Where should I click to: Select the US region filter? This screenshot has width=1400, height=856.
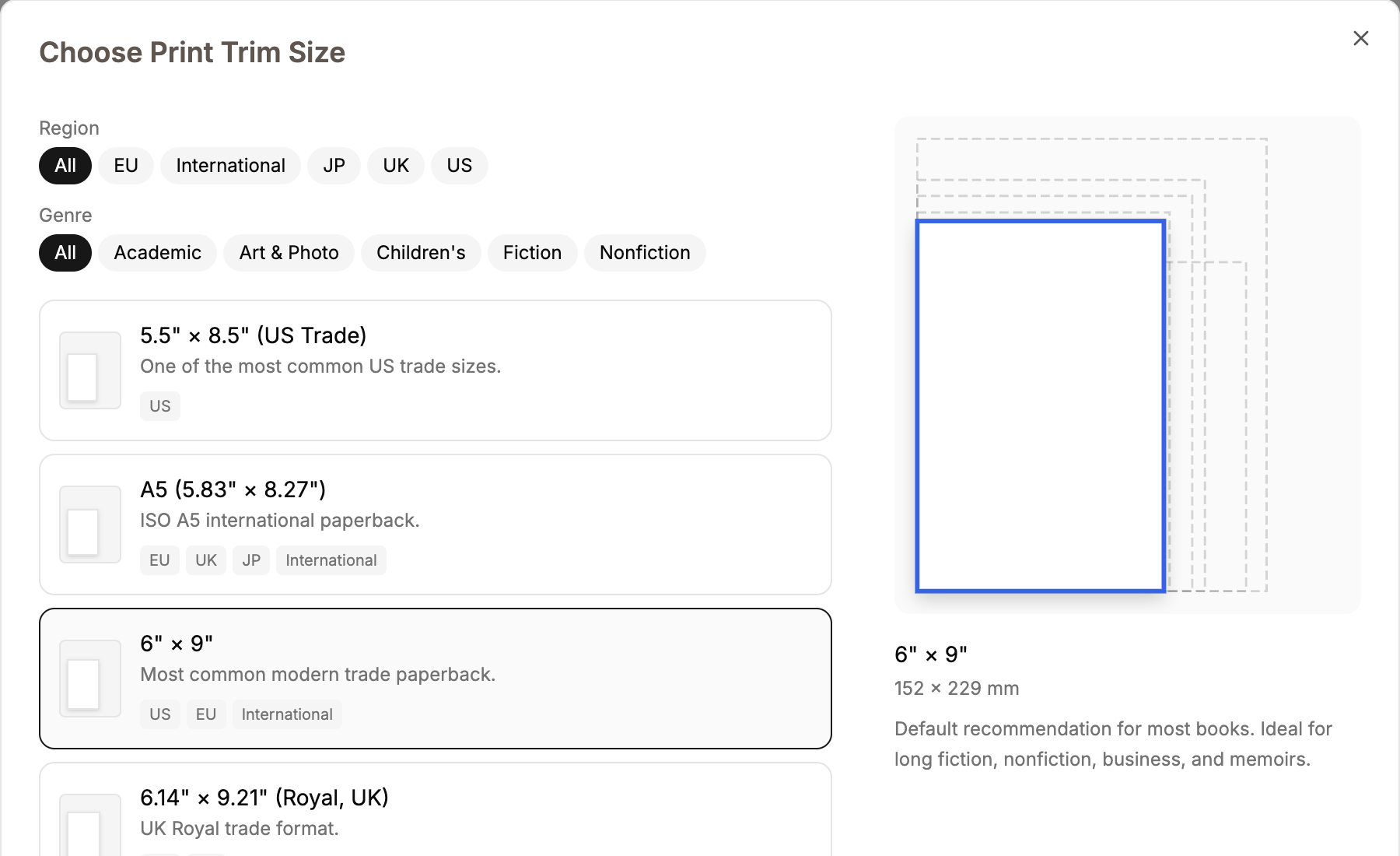(460, 166)
